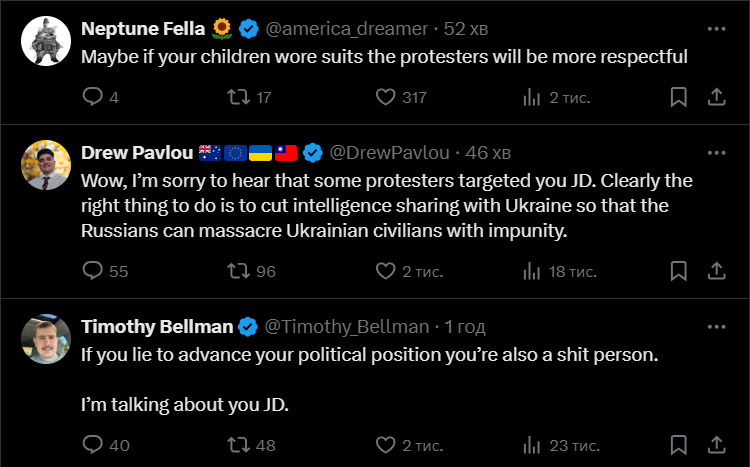The width and height of the screenshot is (750, 467).
Task: Like Drew Pavlou's tweet
Action: pyautogui.click(x=386, y=271)
